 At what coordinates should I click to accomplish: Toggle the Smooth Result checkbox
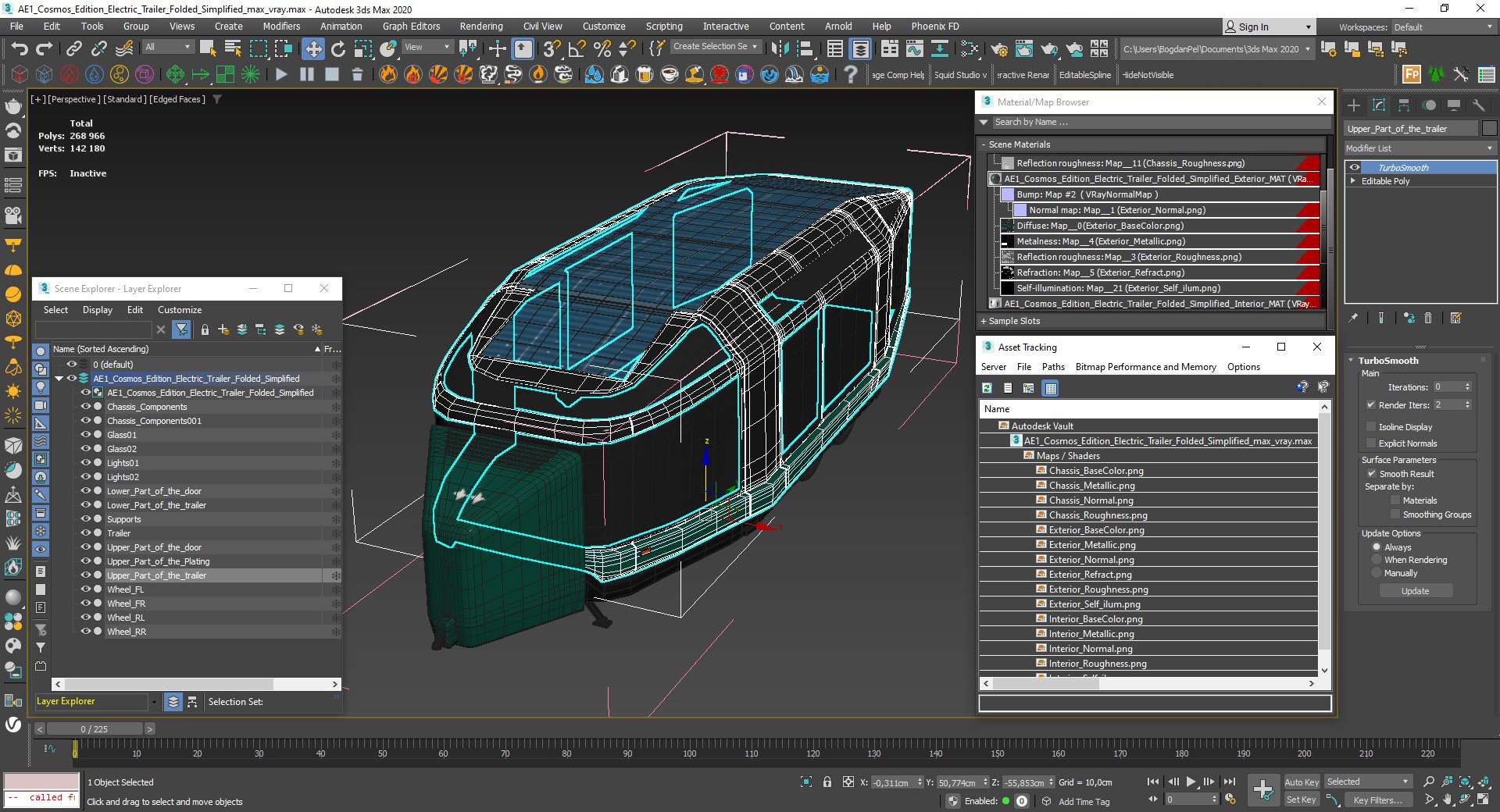(1371, 474)
